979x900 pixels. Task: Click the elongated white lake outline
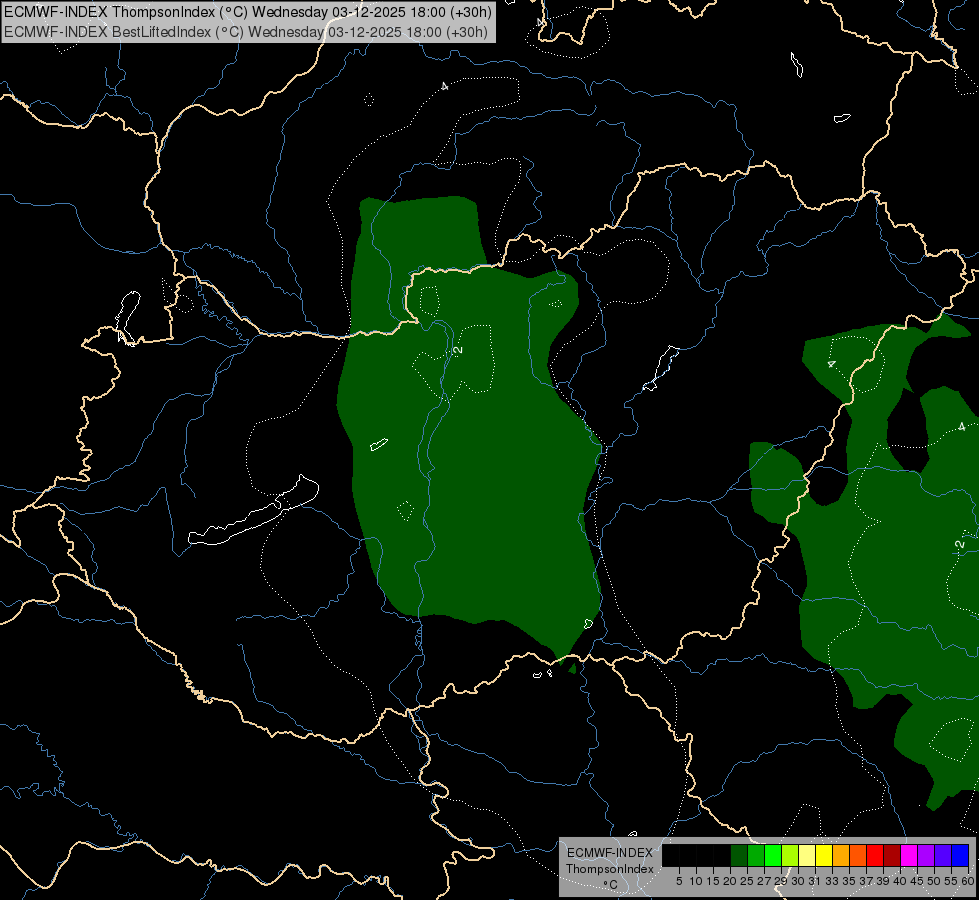(x=253, y=511)
